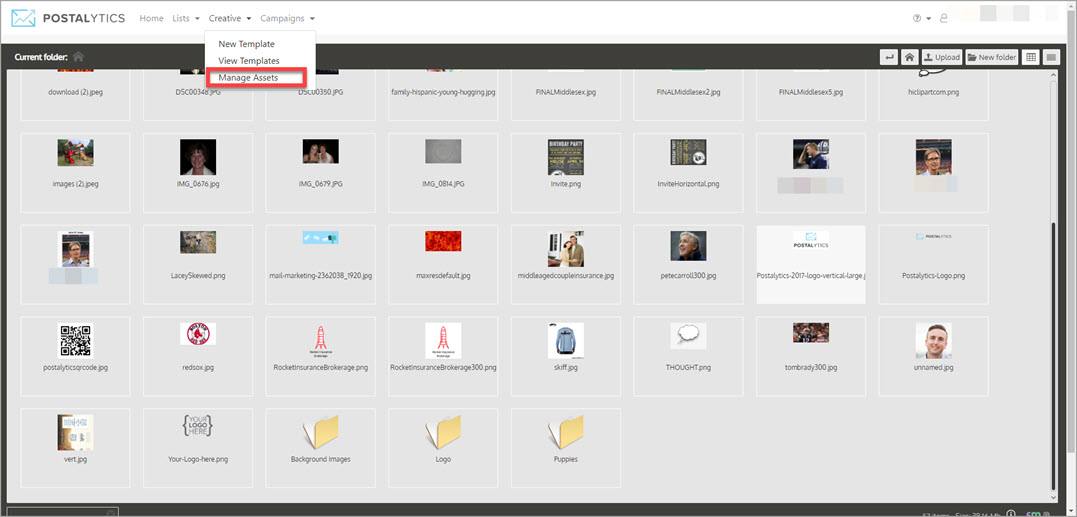Create a New folder
1077x517 pixels.
pos(993,57)
